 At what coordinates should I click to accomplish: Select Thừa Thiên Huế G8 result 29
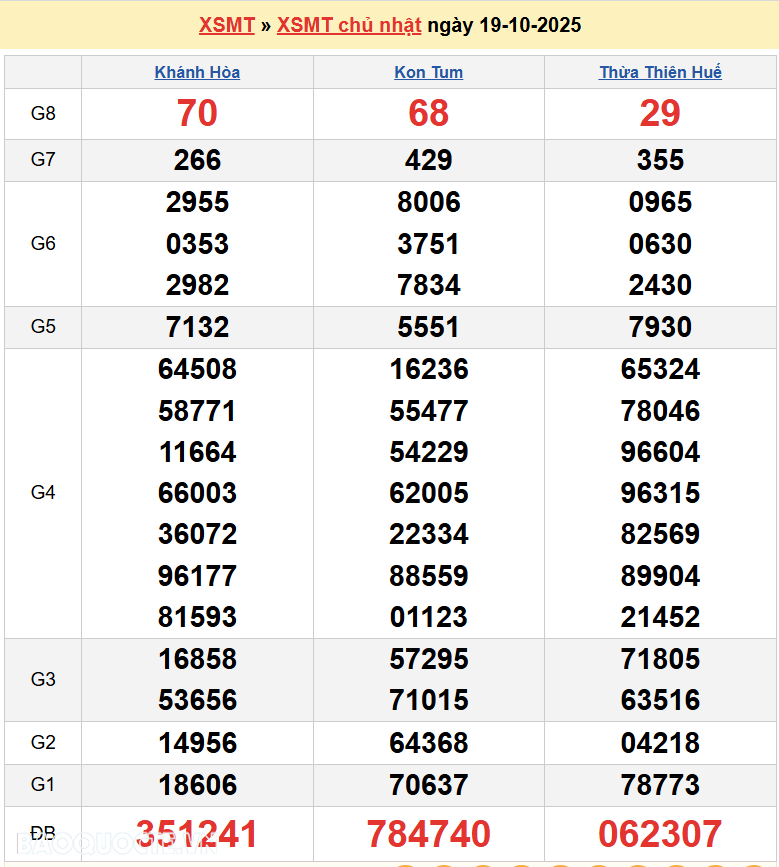tap(660, 113)
